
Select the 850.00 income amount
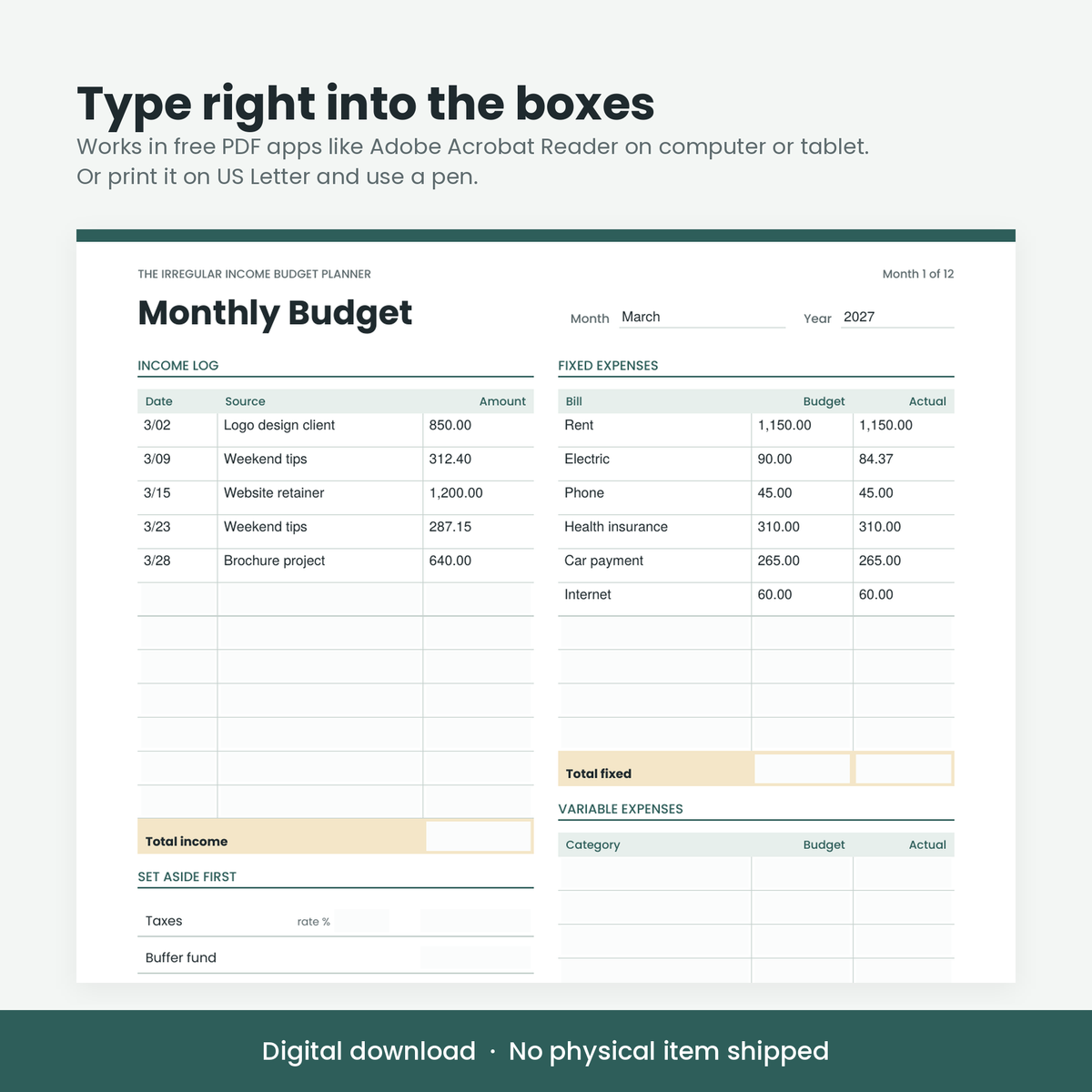point(479,430)
